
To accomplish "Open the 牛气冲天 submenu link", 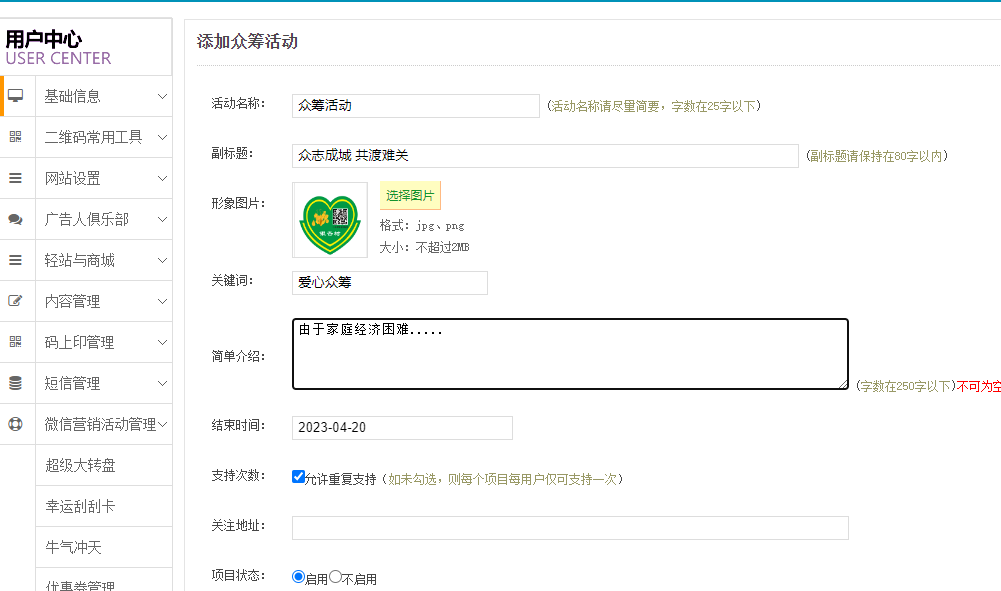I will [x=73, y=547].
